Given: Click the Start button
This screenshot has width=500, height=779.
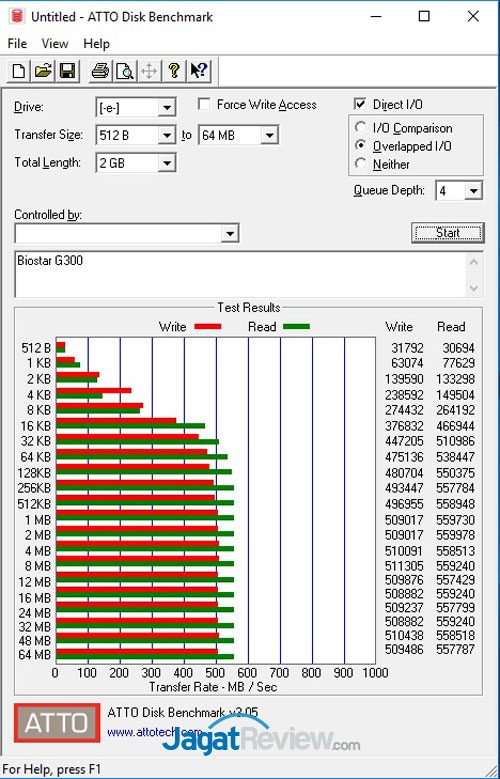Looking at the screenshot, I should coord(448,233).
